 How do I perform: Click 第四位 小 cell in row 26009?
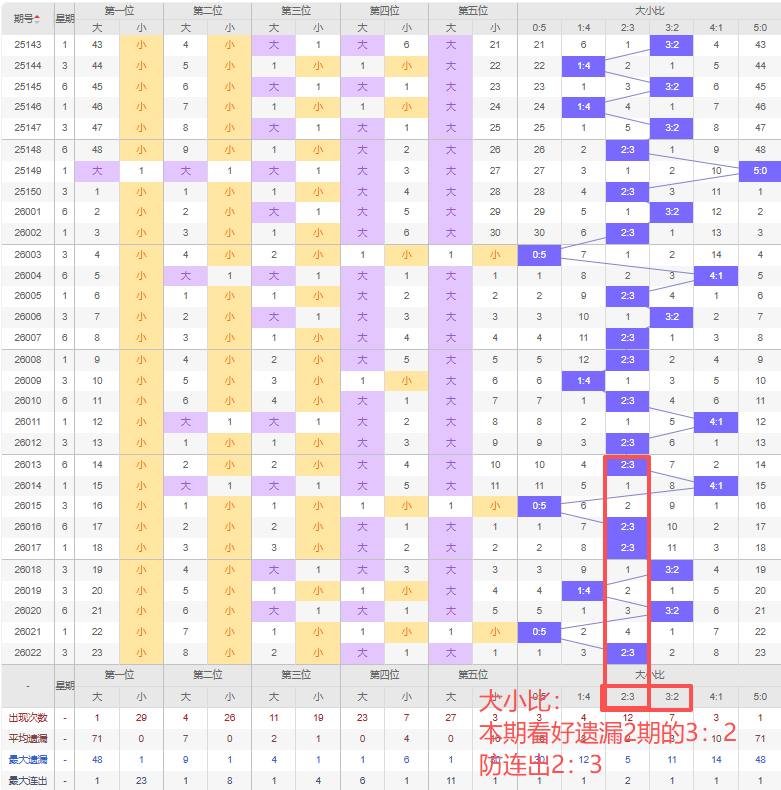pyautogui.click(x=406, y=381)
